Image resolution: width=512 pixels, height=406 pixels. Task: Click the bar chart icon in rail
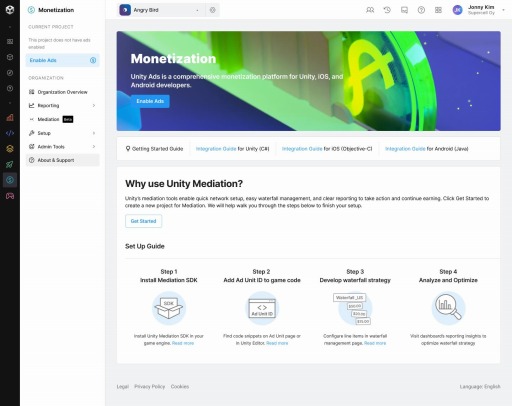pos(10,117)
